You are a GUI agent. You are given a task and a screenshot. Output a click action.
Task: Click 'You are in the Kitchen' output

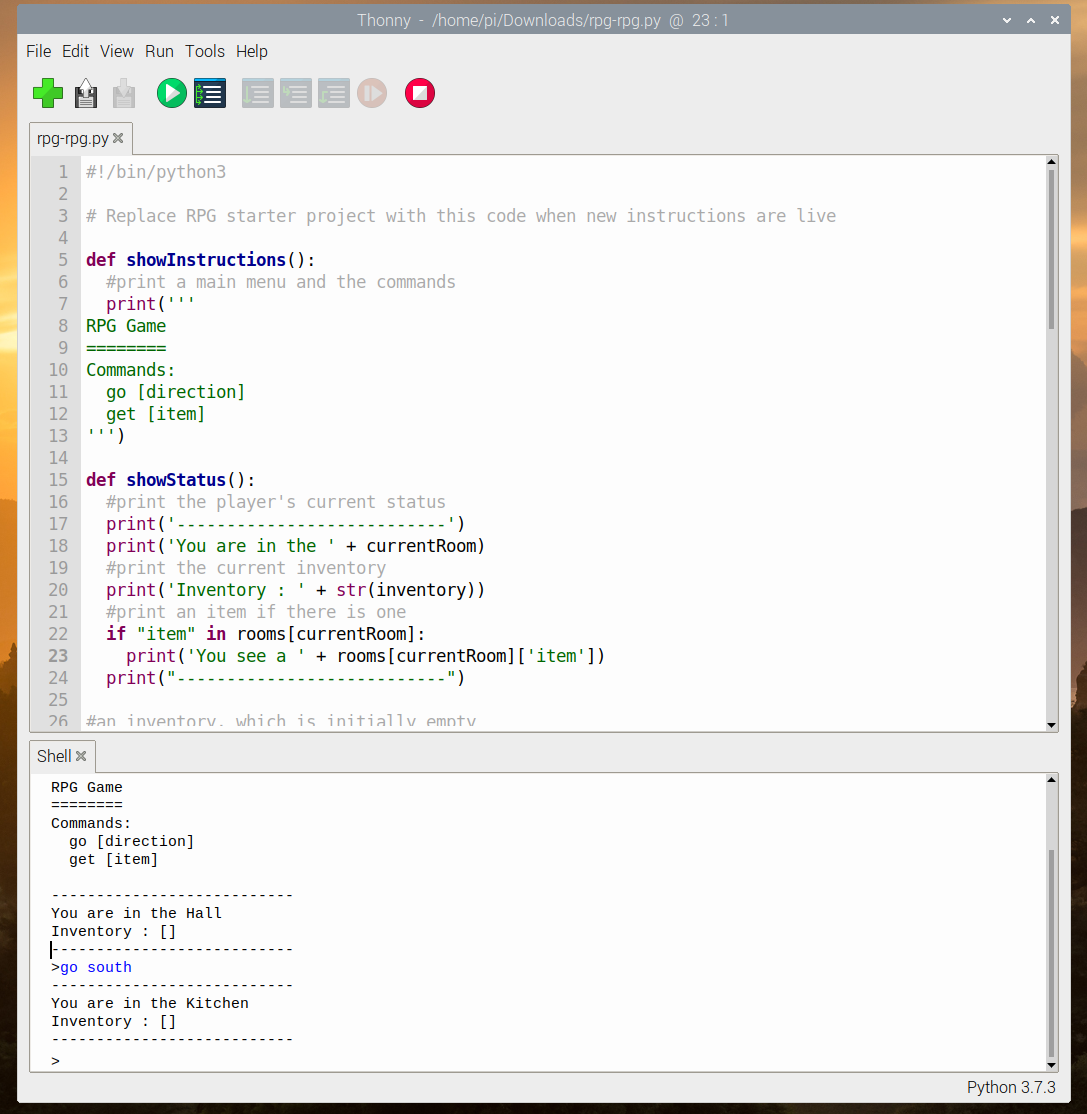click(x=150, y=1003)
